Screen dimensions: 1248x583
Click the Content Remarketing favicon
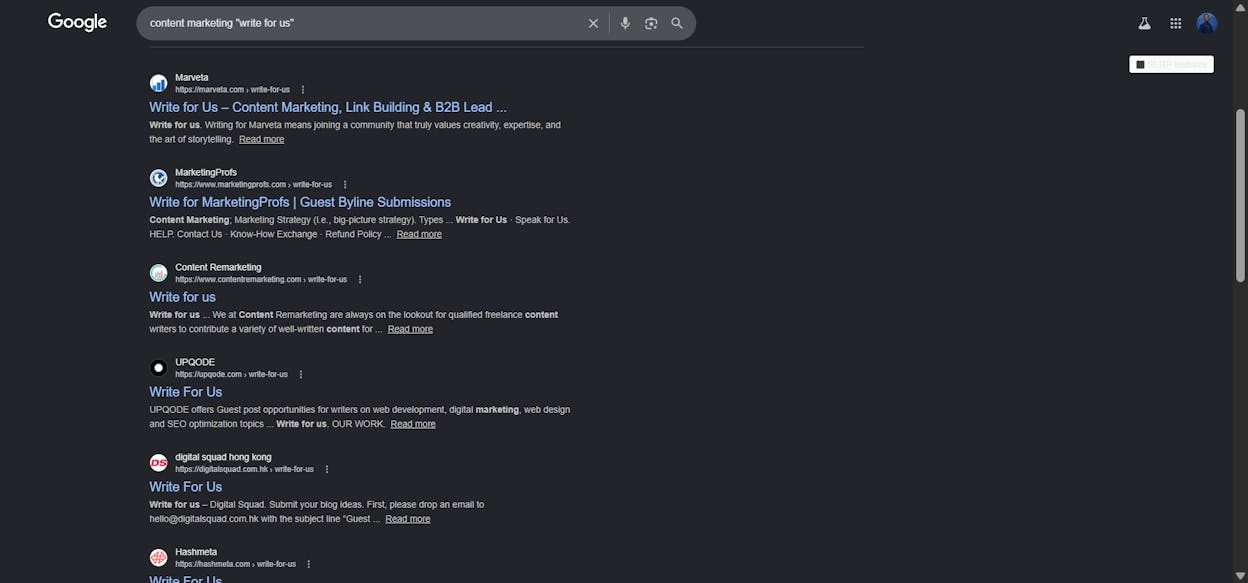(158, 273)
